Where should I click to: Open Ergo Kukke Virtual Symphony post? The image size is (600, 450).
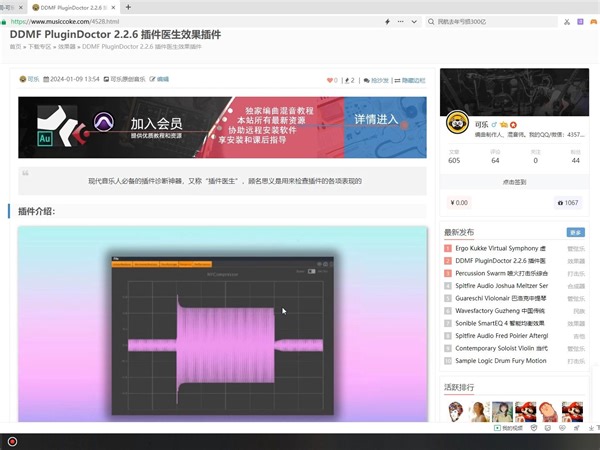coord(500,248)
